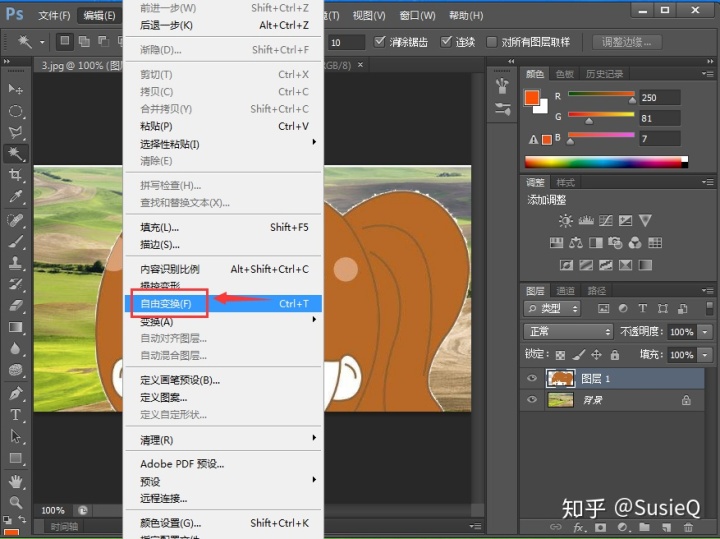This screenshot has height=539, width=720.
Task: Select the Elliptical Marquee tool
Action: (15, 111)
